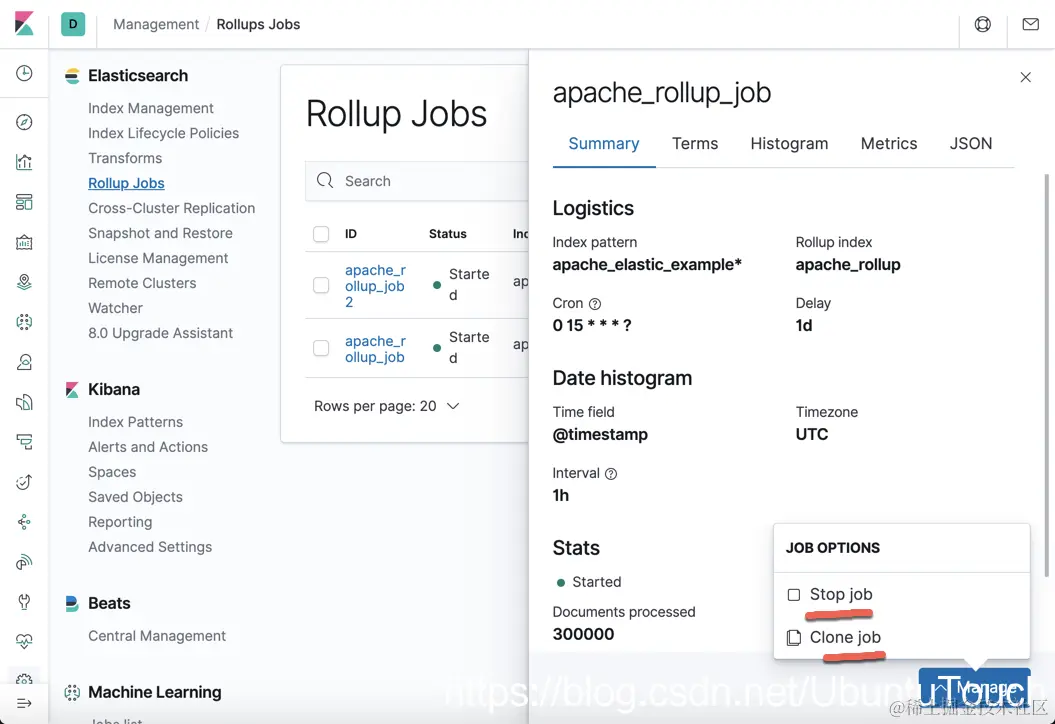Click the Interval help question-mark icon
The height and width of the screenshot is (724, 1055).
(611, 473)
